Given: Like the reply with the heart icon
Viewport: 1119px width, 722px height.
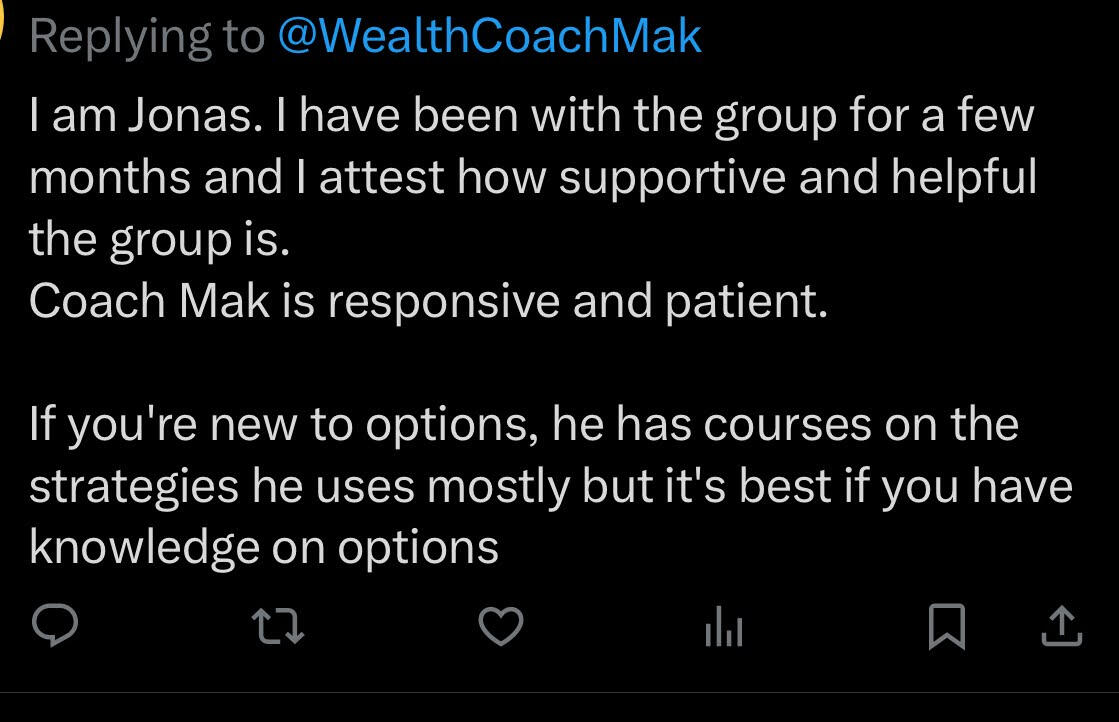Looking at the screenshot, I should click(500, 627).
